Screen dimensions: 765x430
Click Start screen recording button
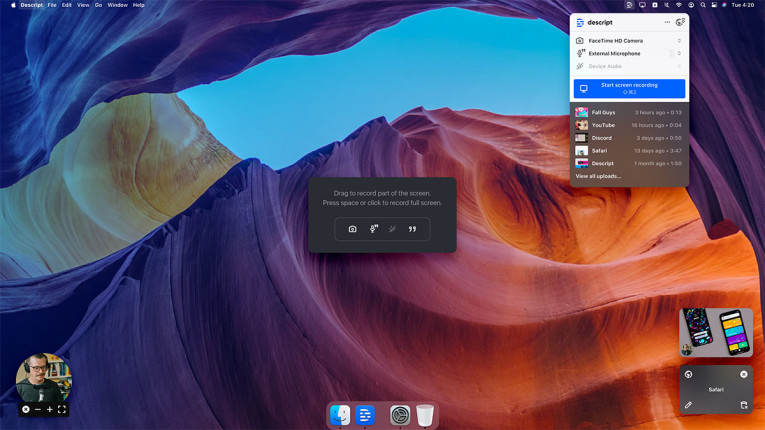click(629, 88)
